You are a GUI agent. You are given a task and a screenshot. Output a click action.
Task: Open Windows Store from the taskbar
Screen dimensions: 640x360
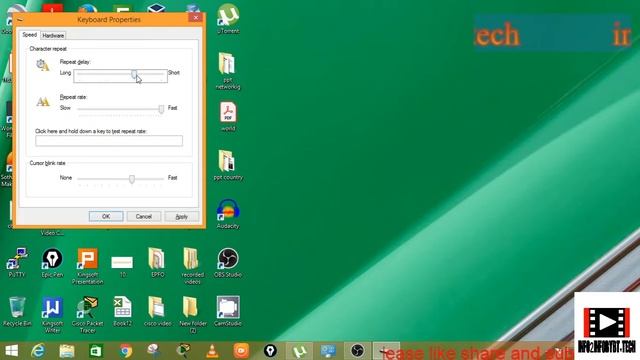pyautogui.click(x=96, y=351)
